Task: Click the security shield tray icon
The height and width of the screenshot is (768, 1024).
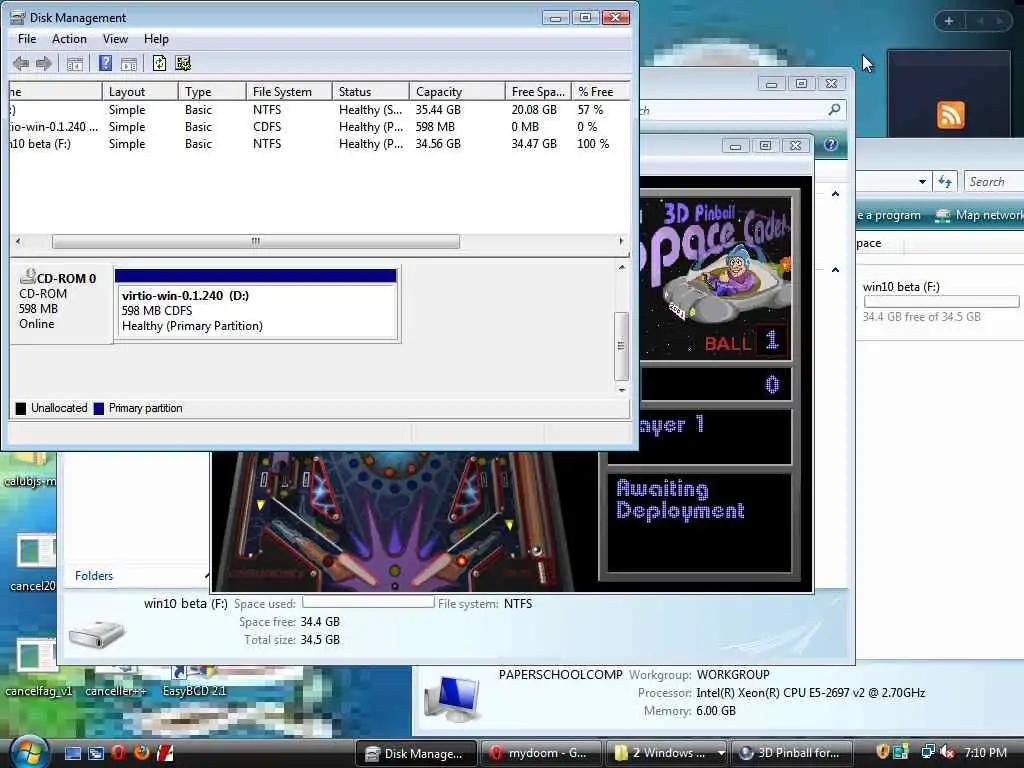Action: tap(882, 752)
